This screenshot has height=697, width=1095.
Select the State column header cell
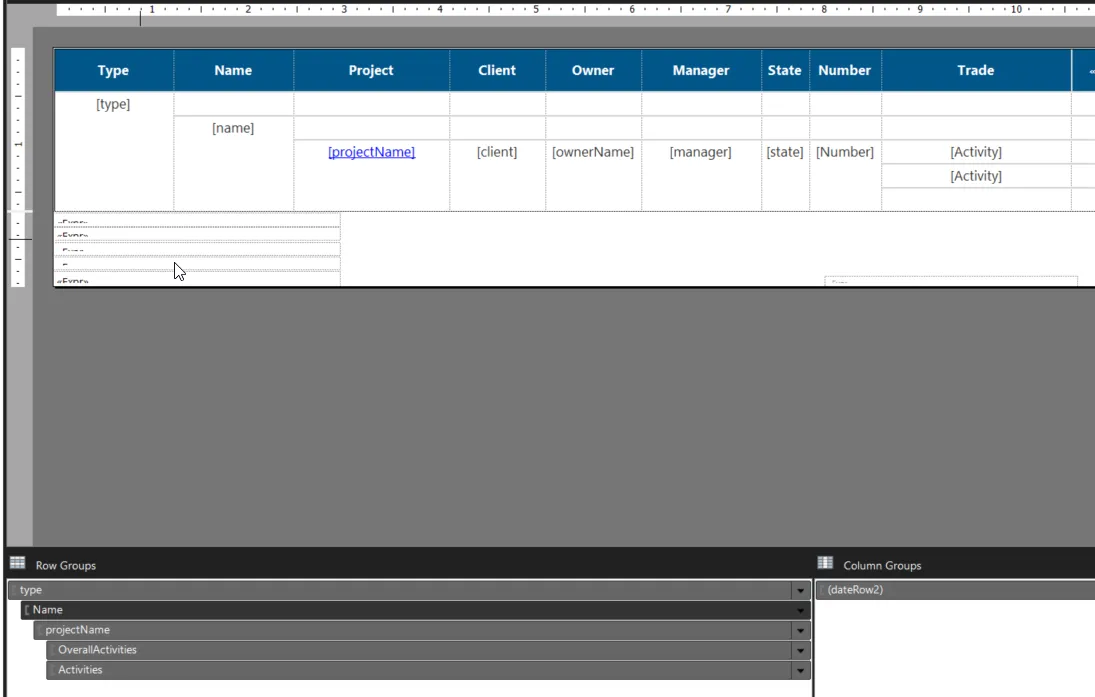pos(785,70)
